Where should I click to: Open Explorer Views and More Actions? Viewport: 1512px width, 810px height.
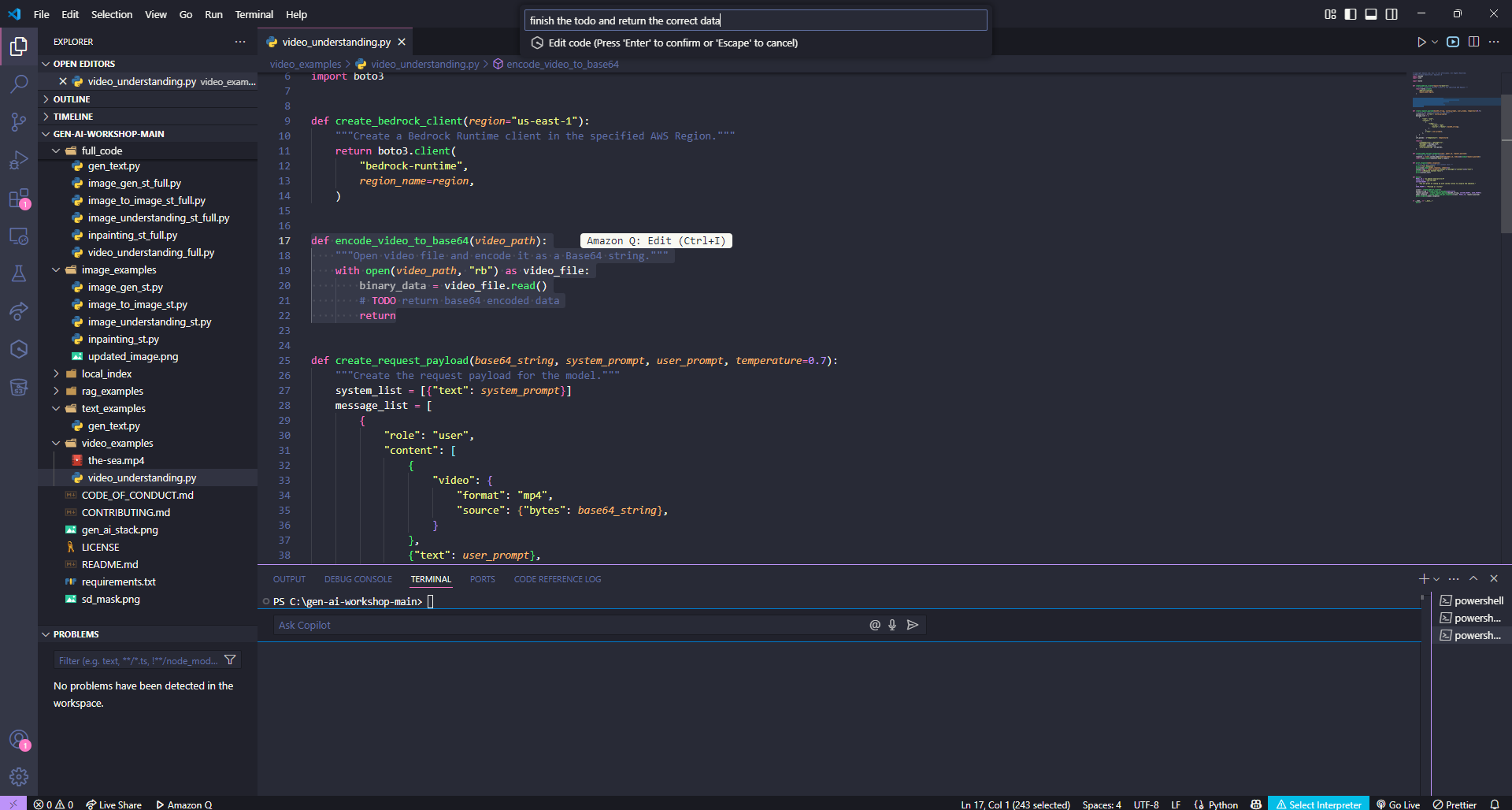(240, 42)
